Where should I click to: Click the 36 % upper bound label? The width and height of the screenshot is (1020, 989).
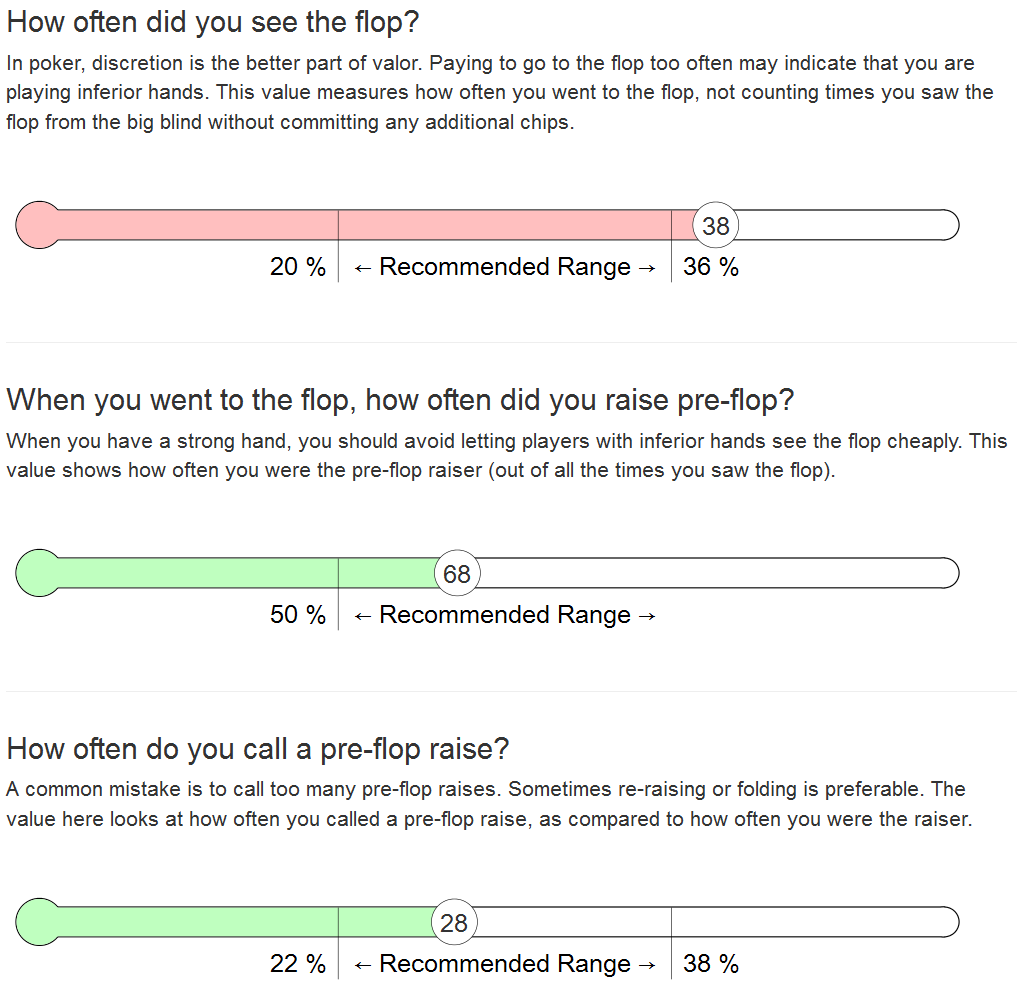tap(711, 267)
